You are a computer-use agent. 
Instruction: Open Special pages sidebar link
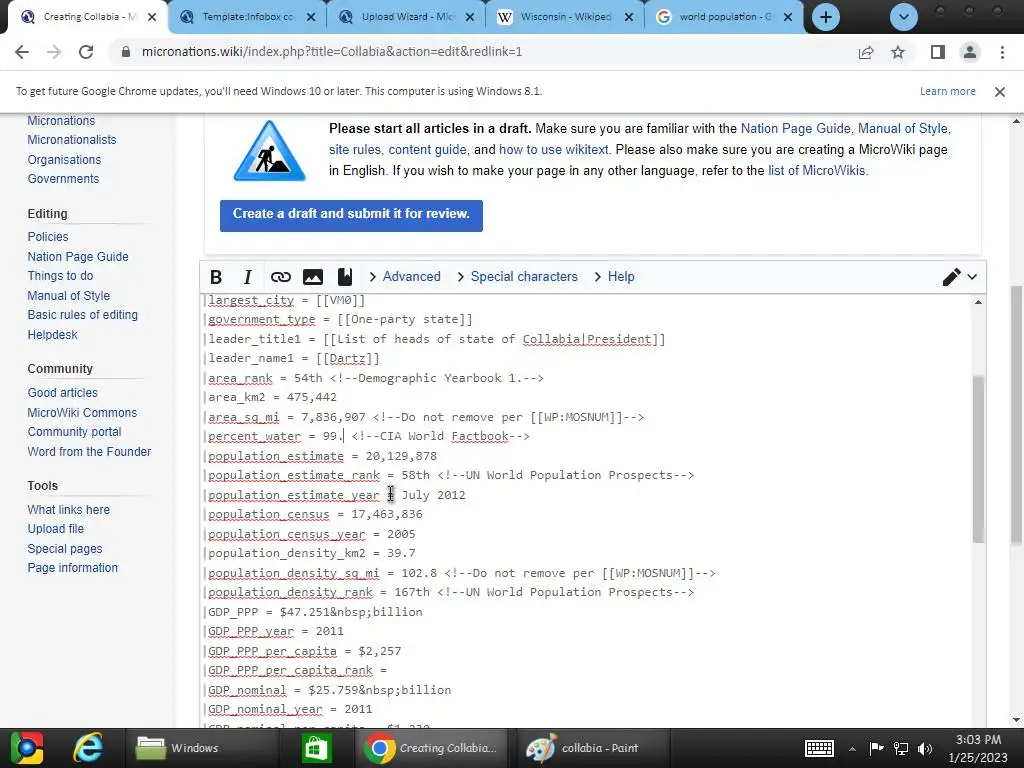pos(65,549)
